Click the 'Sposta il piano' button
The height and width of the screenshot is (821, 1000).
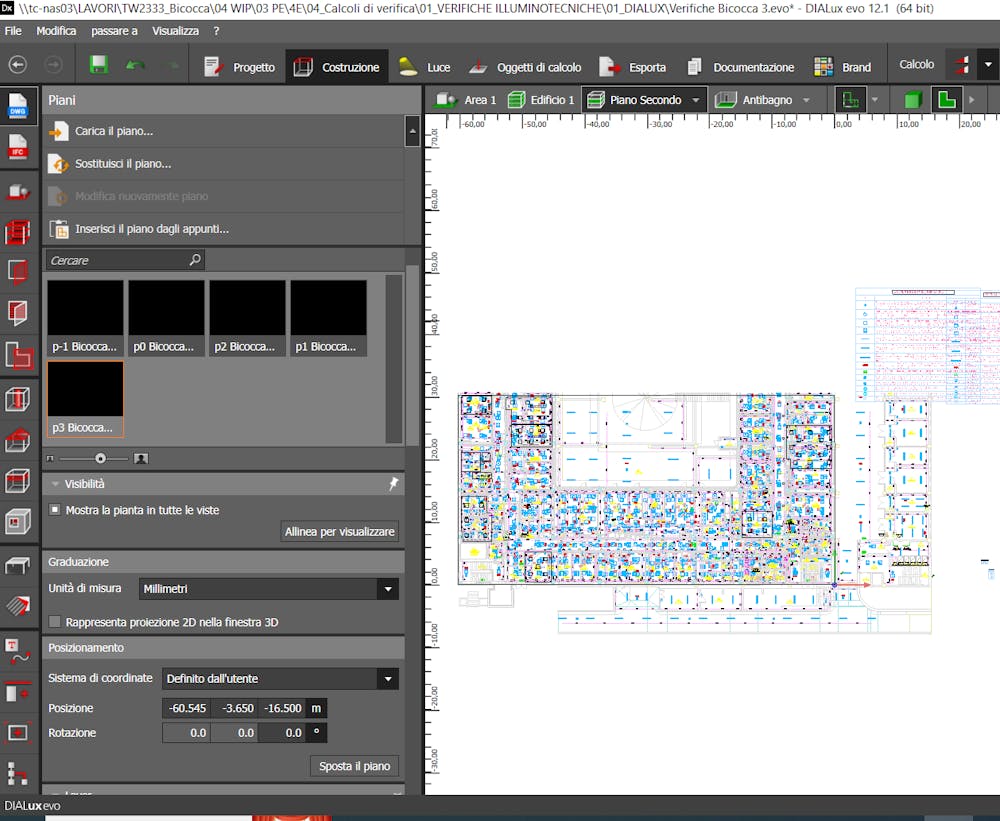click(x=354, y=766)
